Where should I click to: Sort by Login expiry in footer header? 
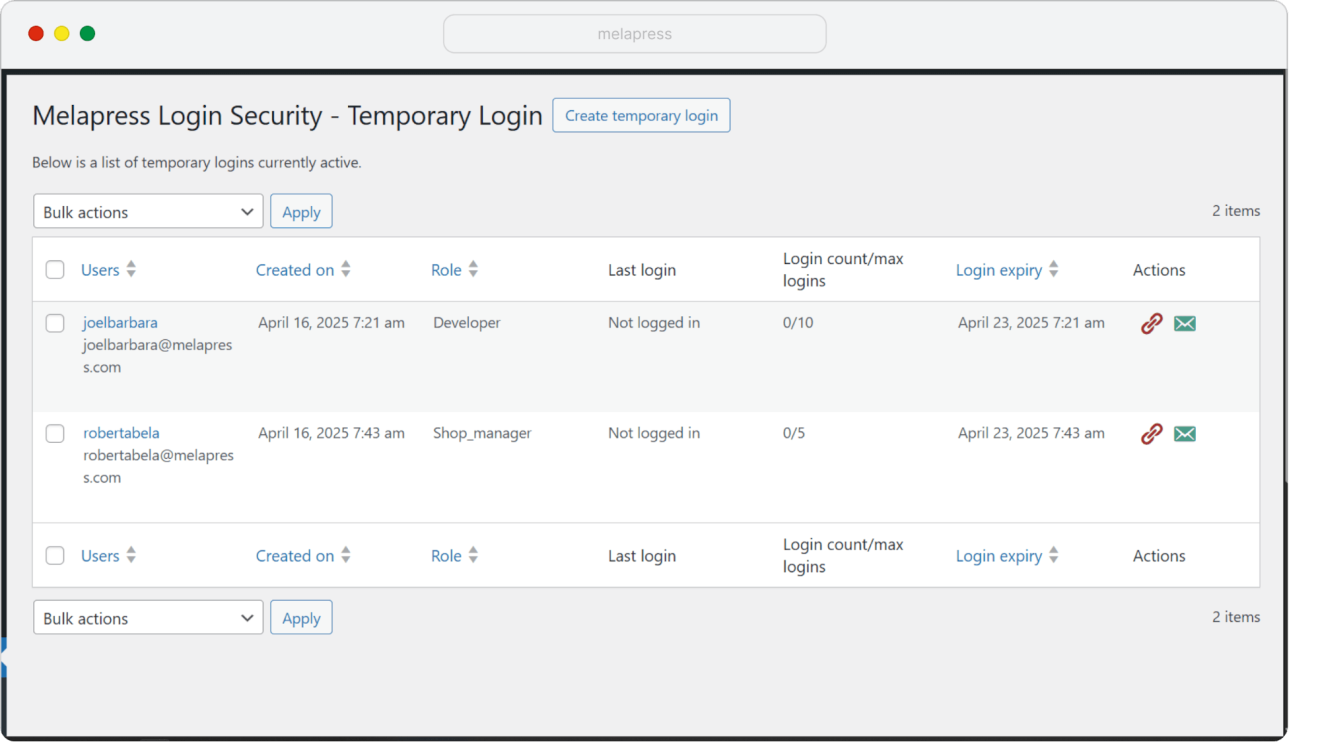pos(999,556)
